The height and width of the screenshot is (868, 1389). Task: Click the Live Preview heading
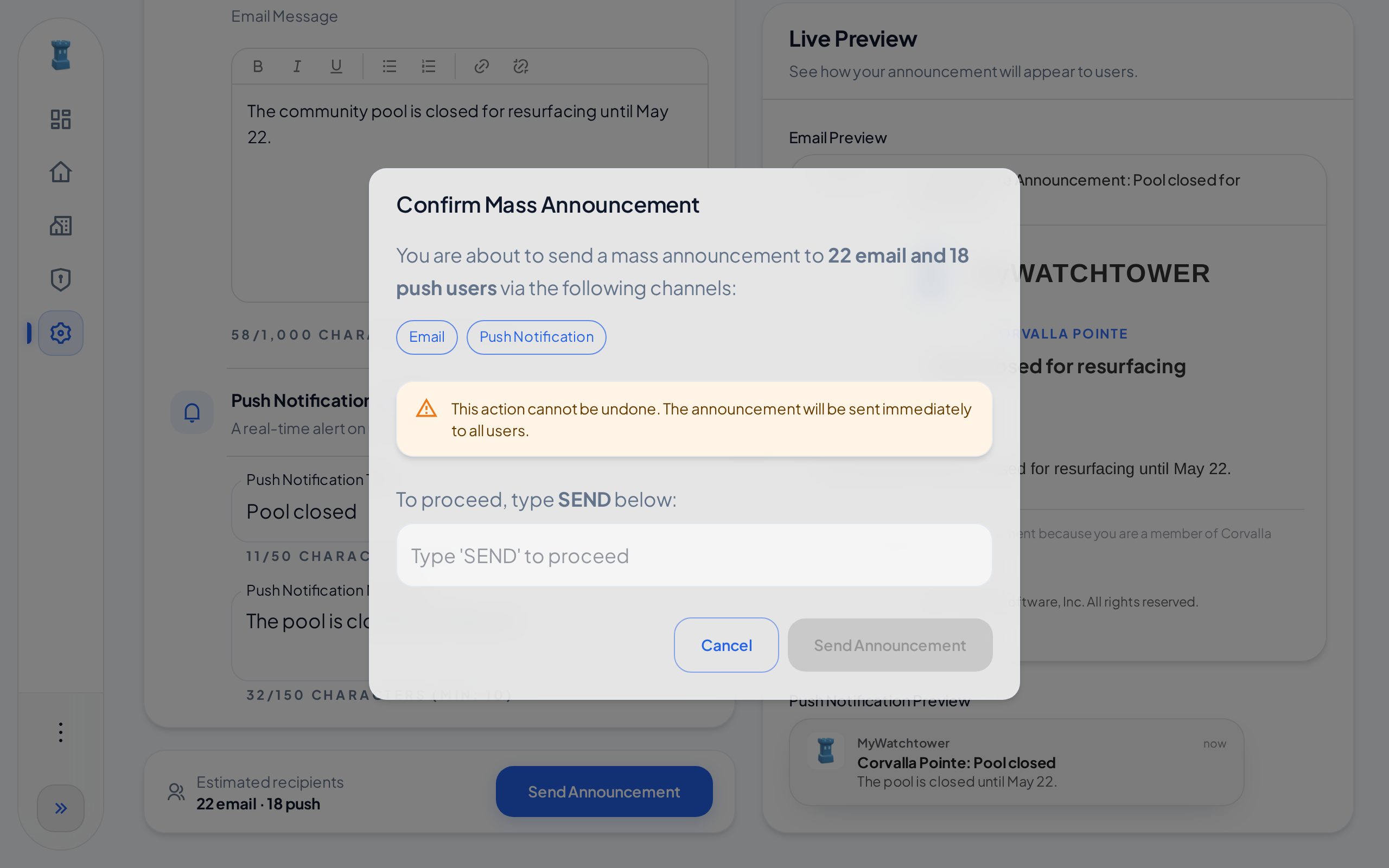point(853,39)
